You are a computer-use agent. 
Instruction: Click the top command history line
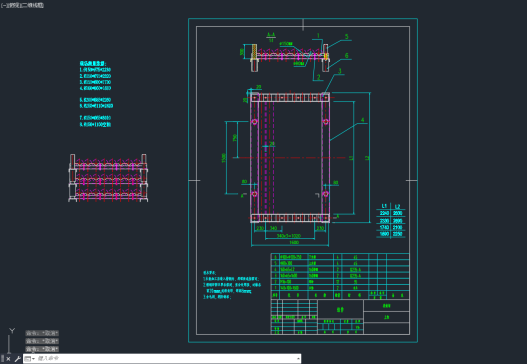point(42,333)
